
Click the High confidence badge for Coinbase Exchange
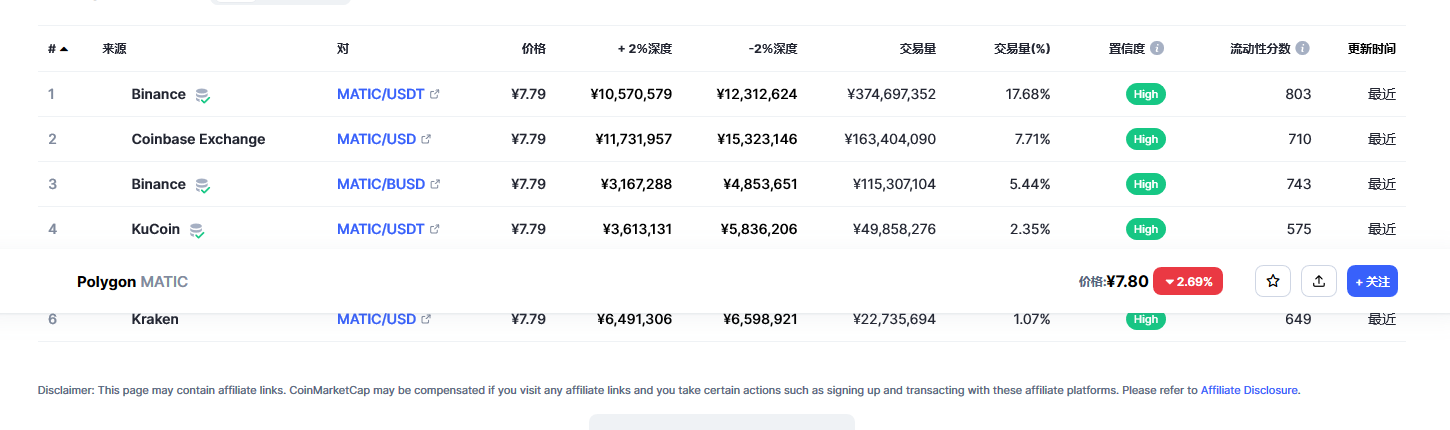pos(1146,139)
